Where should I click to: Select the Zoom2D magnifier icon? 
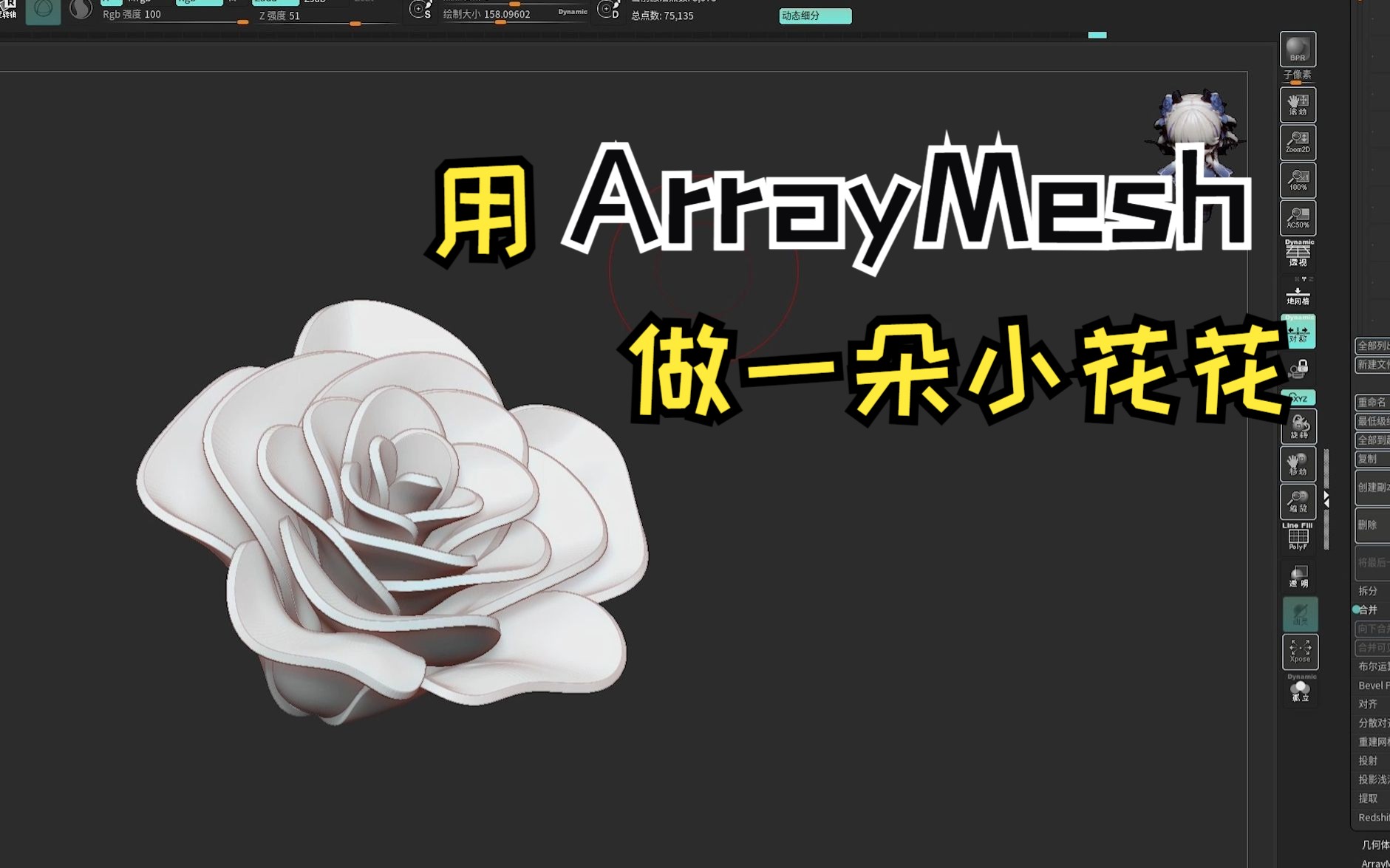(1299, 142)
